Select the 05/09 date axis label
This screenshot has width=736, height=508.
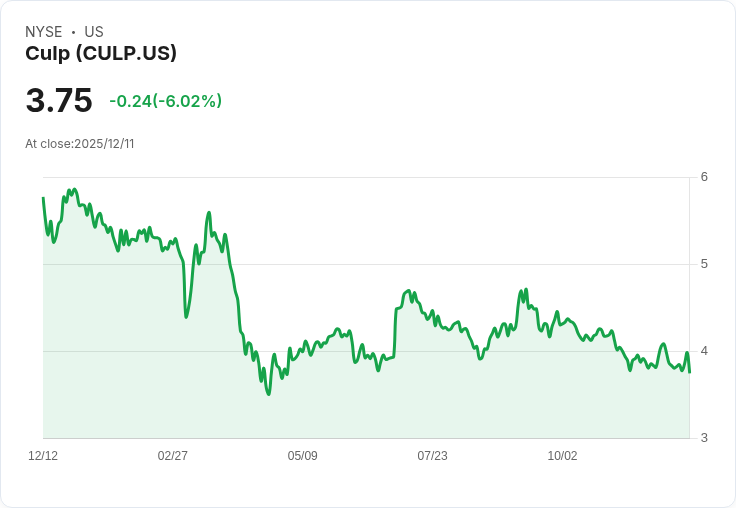coord(303,456)
